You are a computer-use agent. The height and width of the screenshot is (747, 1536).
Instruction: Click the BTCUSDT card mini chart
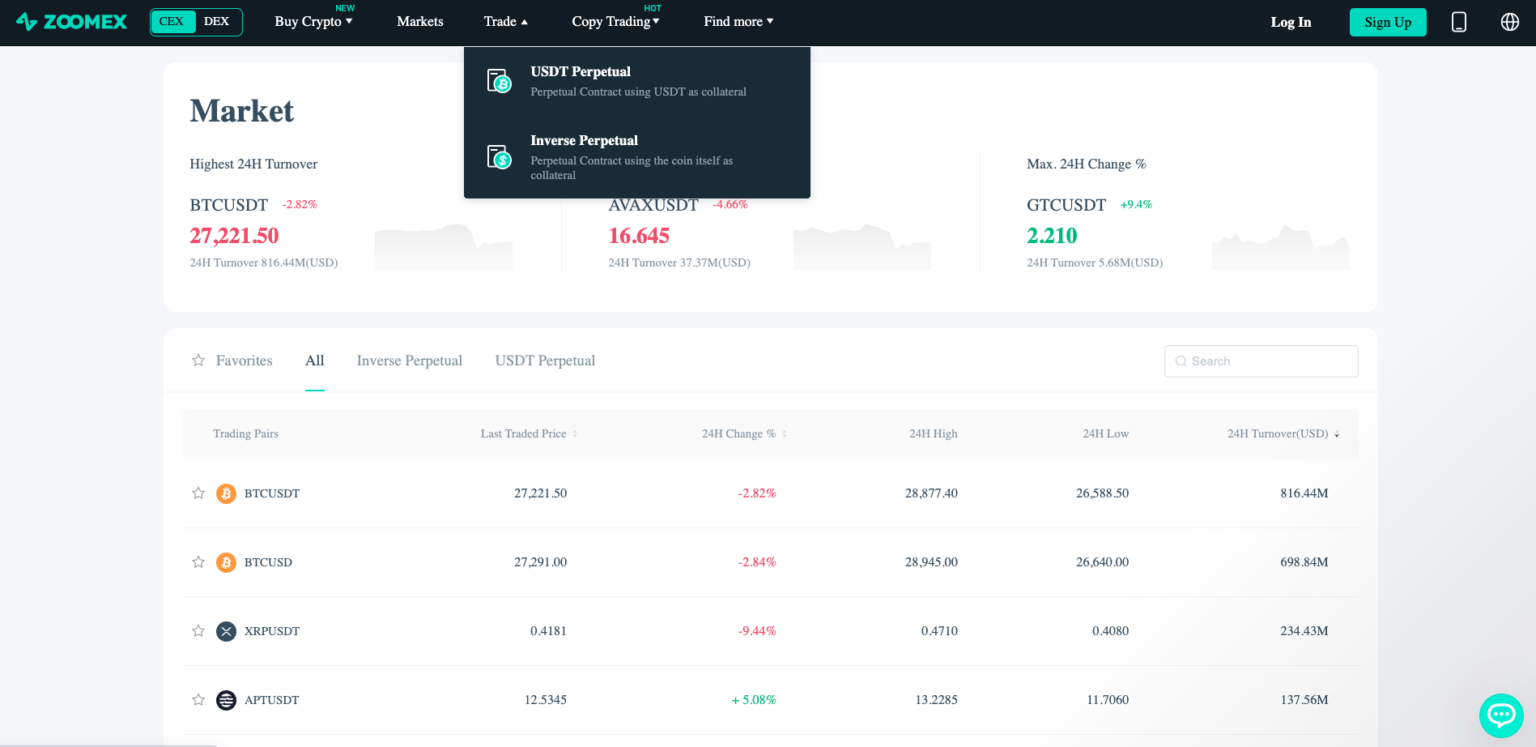point(443,247)
